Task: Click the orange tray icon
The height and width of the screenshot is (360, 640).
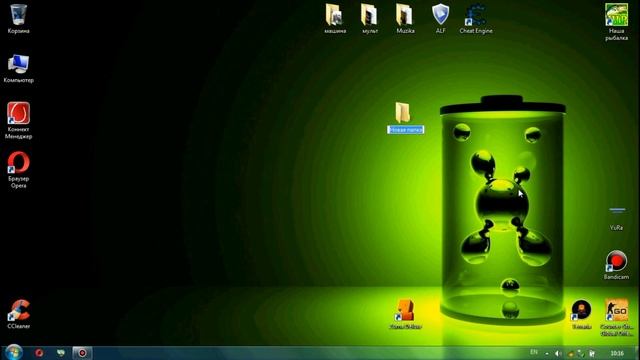Action: [x=571, y=354]
